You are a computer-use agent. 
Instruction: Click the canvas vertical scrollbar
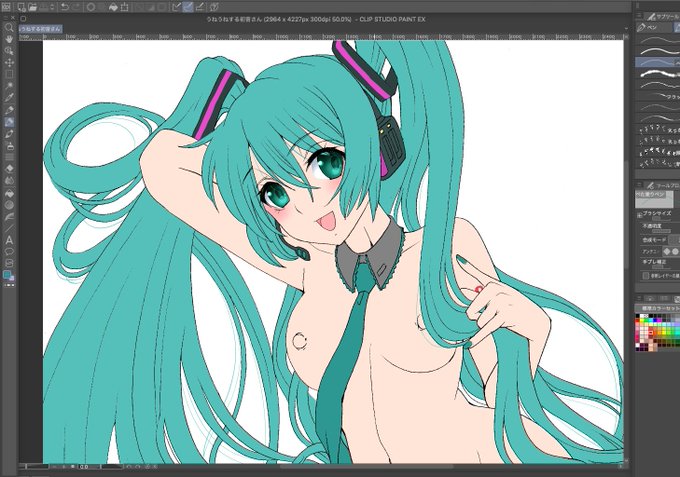(628, 215)
